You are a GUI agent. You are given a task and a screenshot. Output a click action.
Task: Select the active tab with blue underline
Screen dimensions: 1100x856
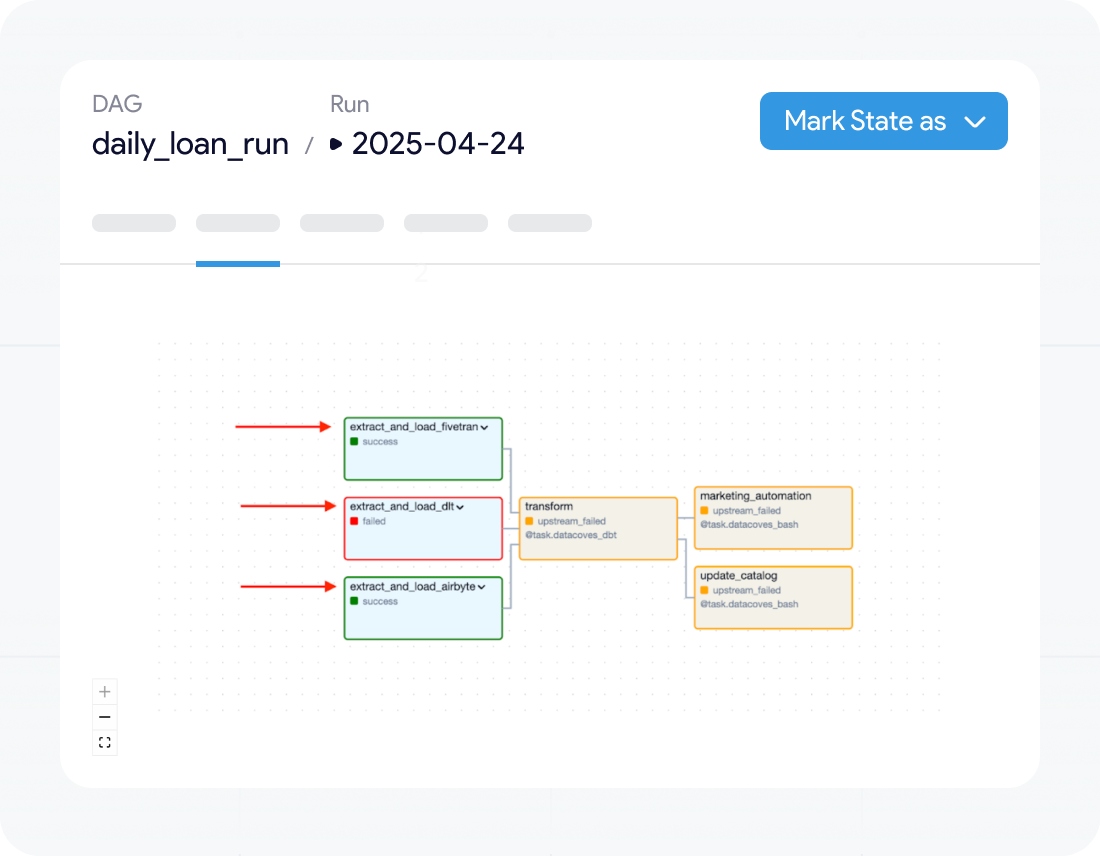coord(238,223)
